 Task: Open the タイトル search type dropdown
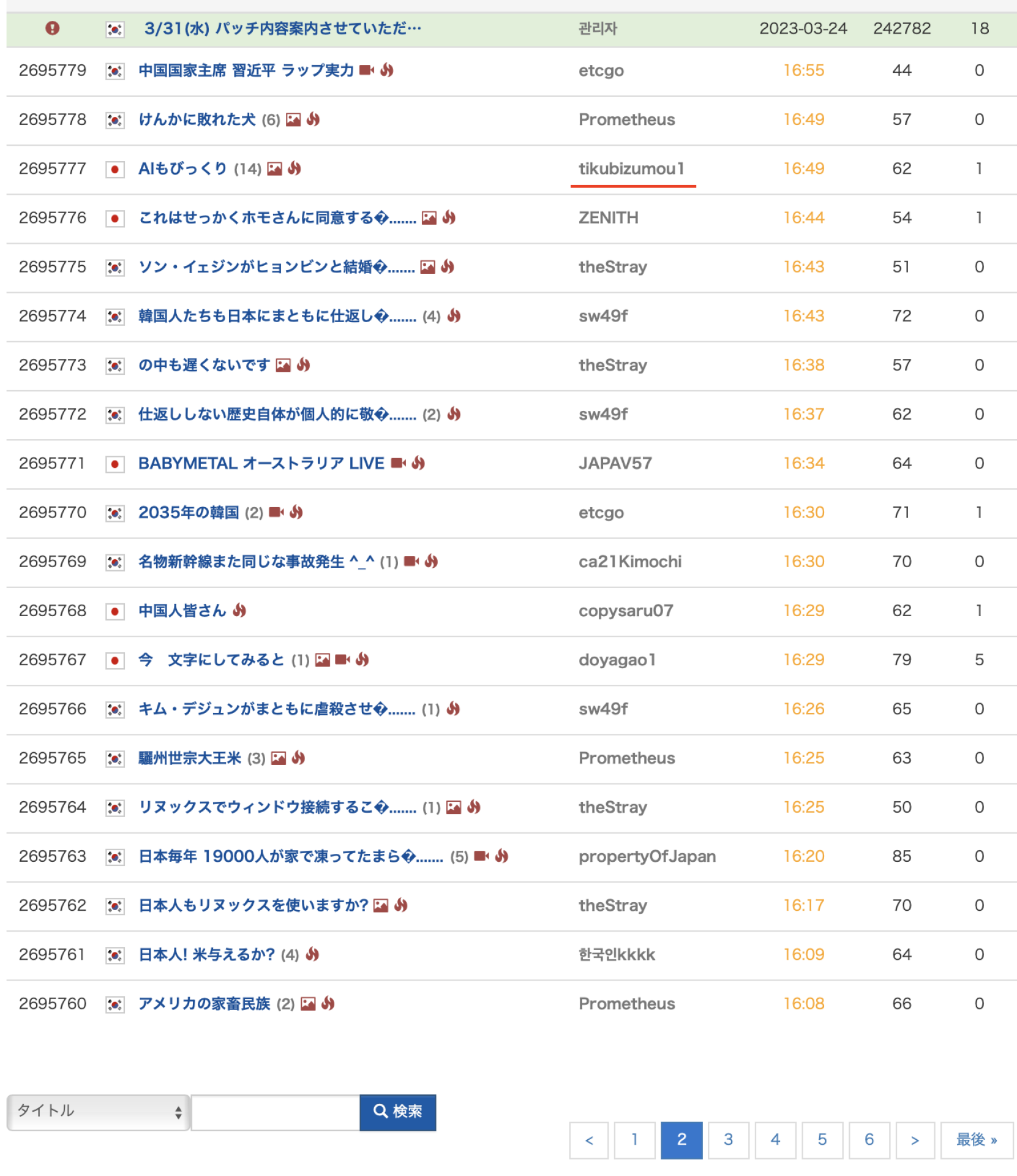[99, 1112]
